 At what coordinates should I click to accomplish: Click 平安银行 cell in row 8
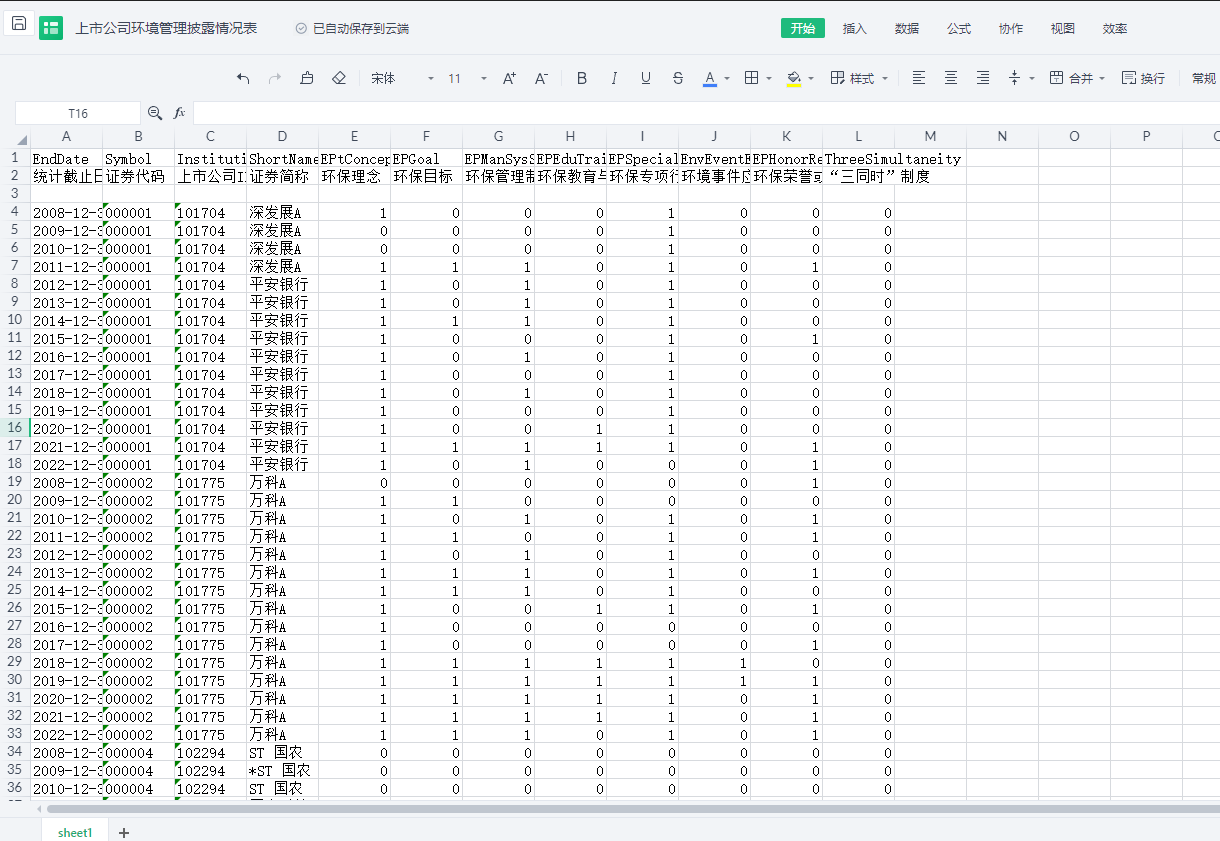coord(282,284)
